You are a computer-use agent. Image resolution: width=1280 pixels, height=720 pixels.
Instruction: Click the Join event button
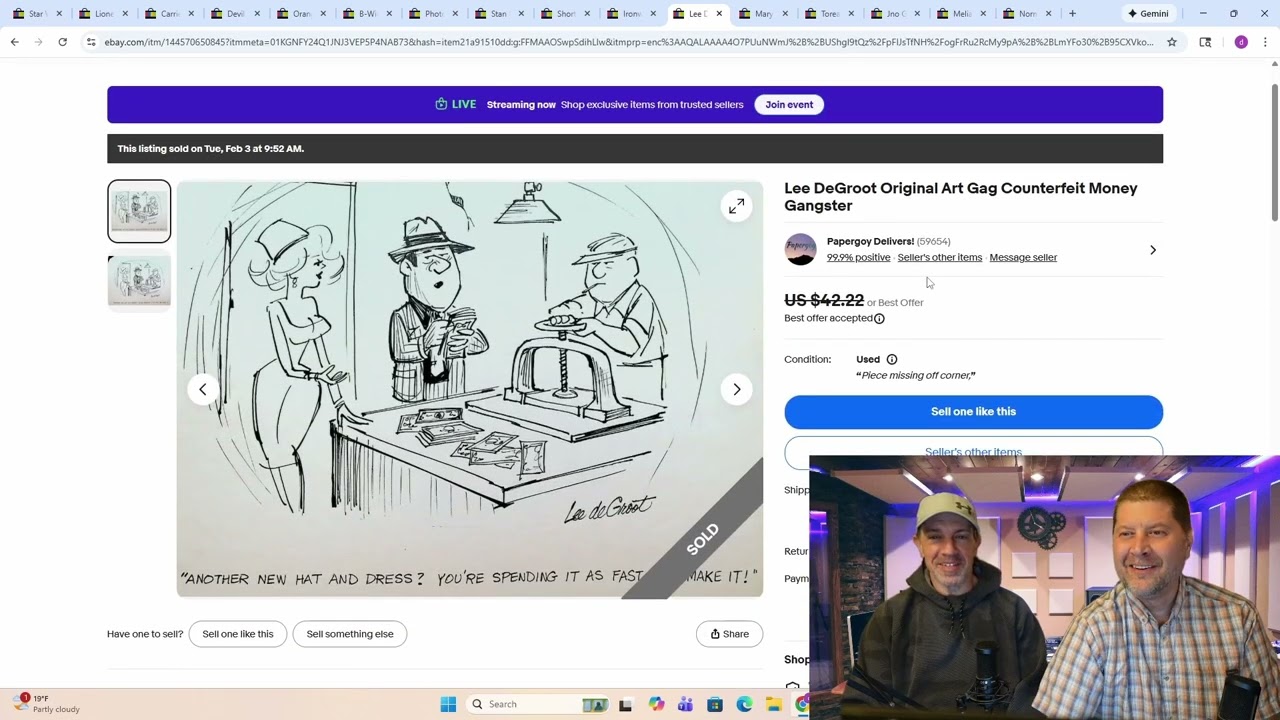(x=789, y=104)
